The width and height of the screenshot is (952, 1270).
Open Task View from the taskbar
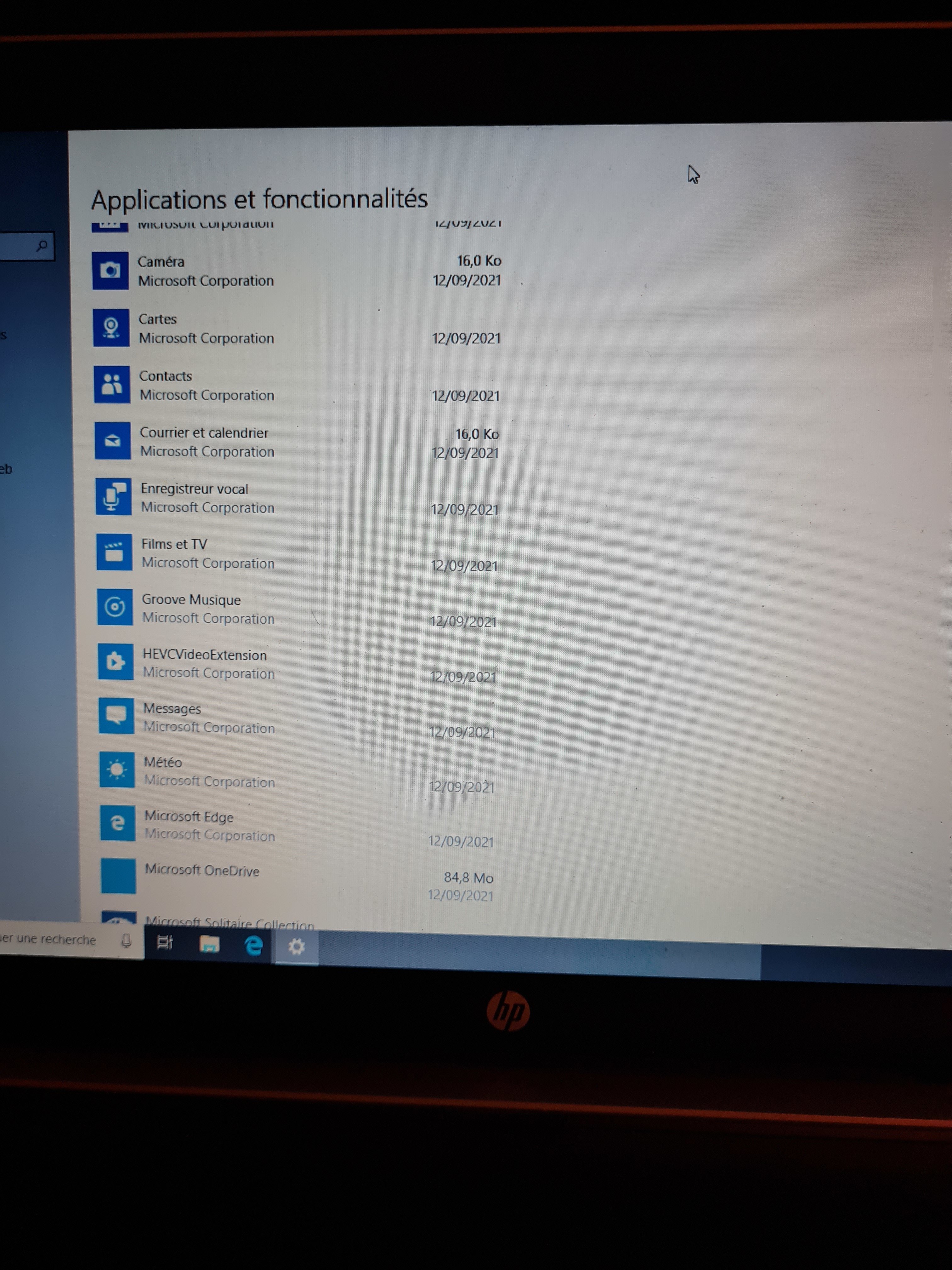165,943
